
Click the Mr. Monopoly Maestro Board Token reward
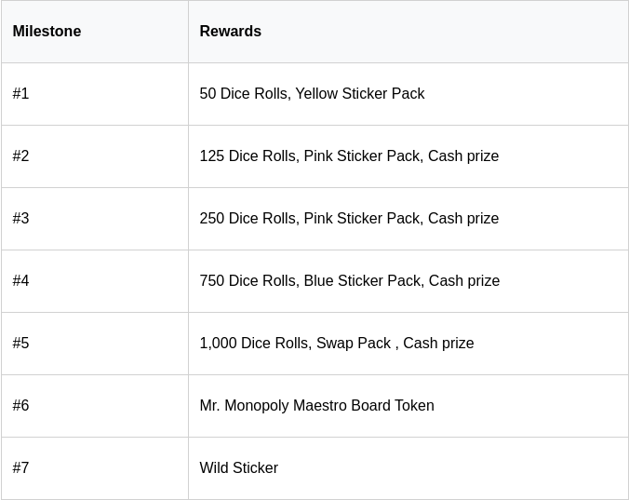coord(316,405)
